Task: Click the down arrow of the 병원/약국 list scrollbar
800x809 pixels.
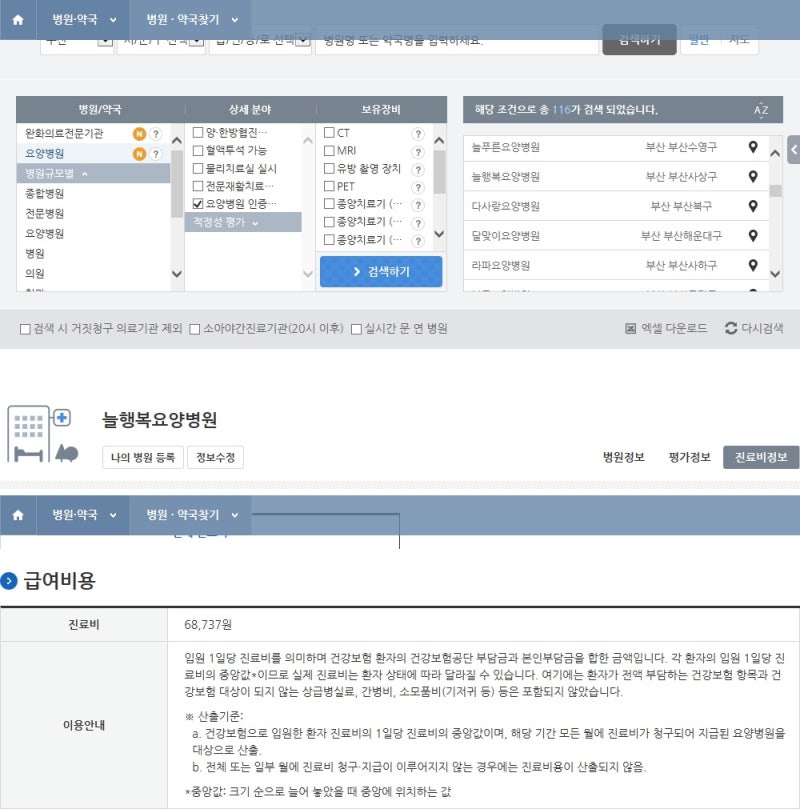Action: 176,274
